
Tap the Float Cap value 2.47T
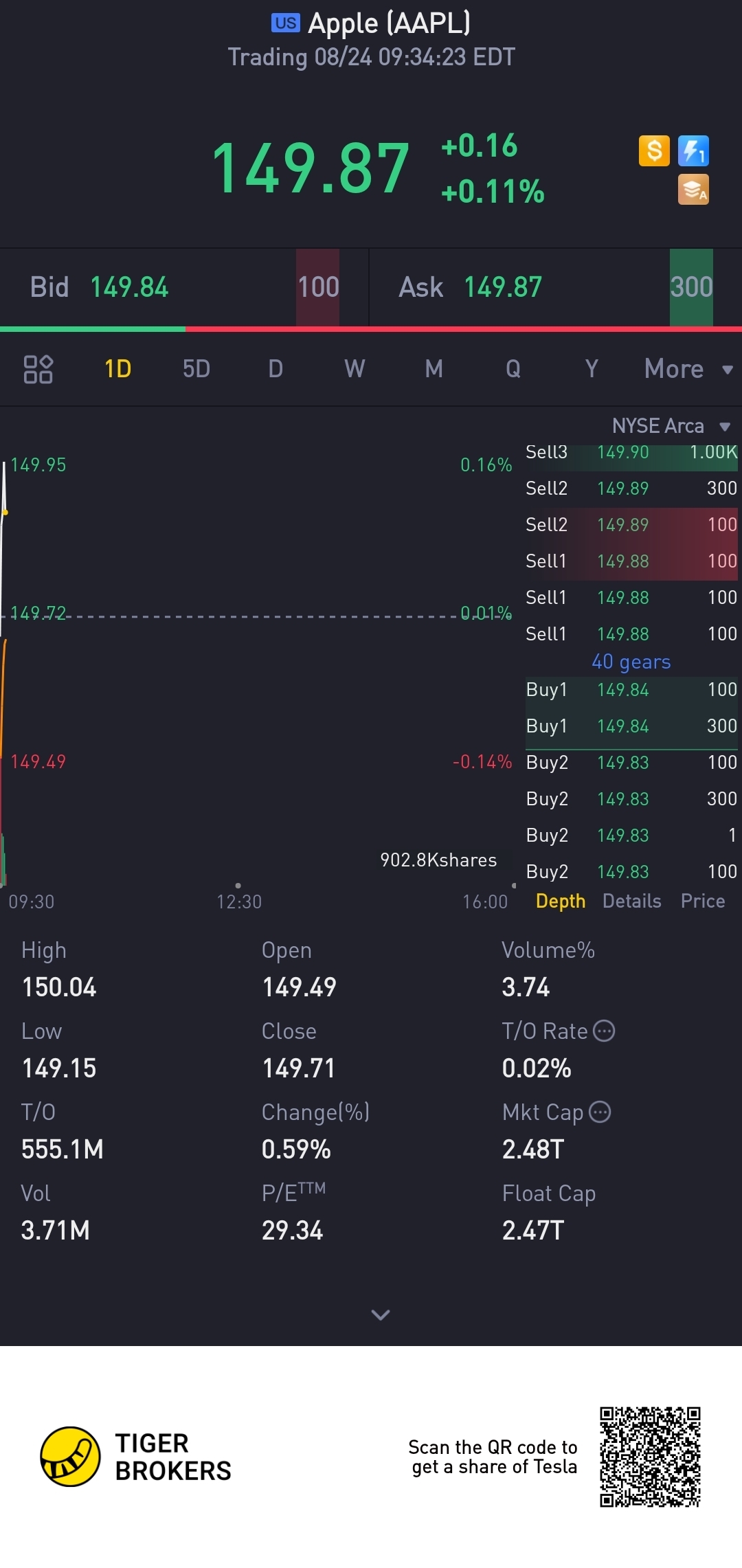coord(533,1231)
